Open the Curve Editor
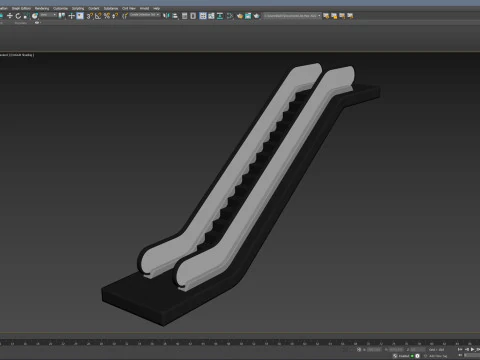 [211, 16]
